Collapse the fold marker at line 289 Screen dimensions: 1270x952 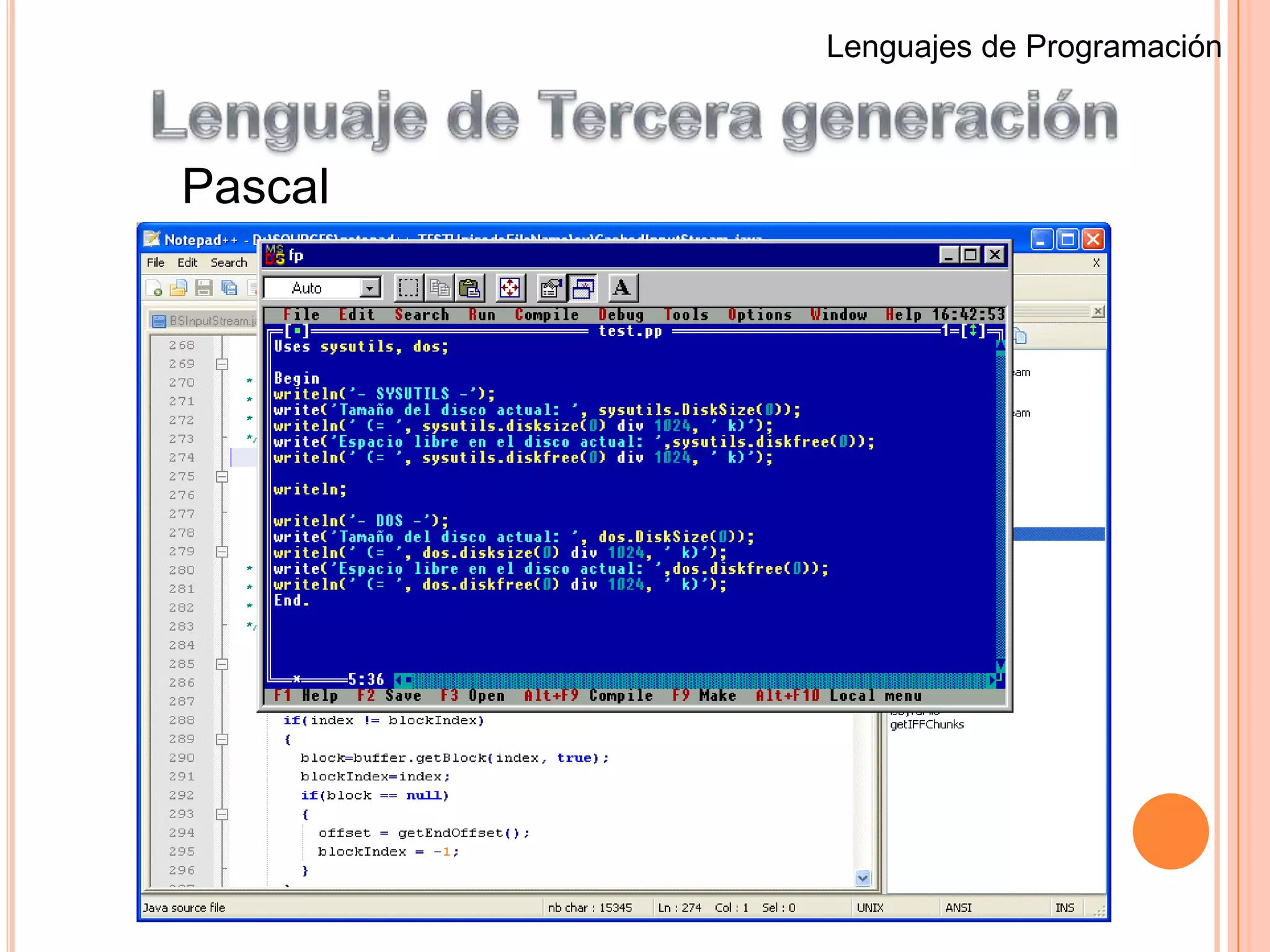click(222, 739)
